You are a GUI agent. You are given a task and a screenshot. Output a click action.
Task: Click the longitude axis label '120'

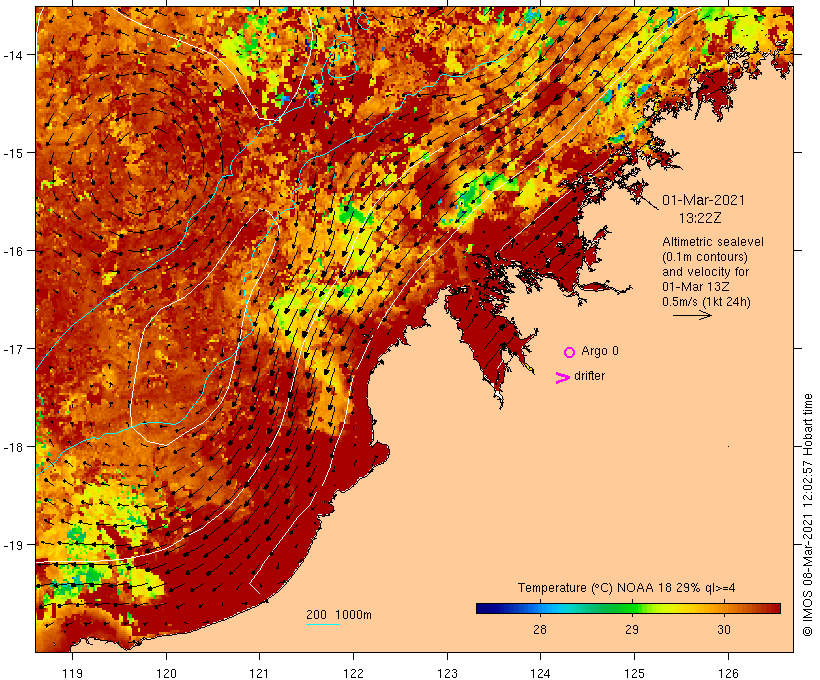pos(166,673)
